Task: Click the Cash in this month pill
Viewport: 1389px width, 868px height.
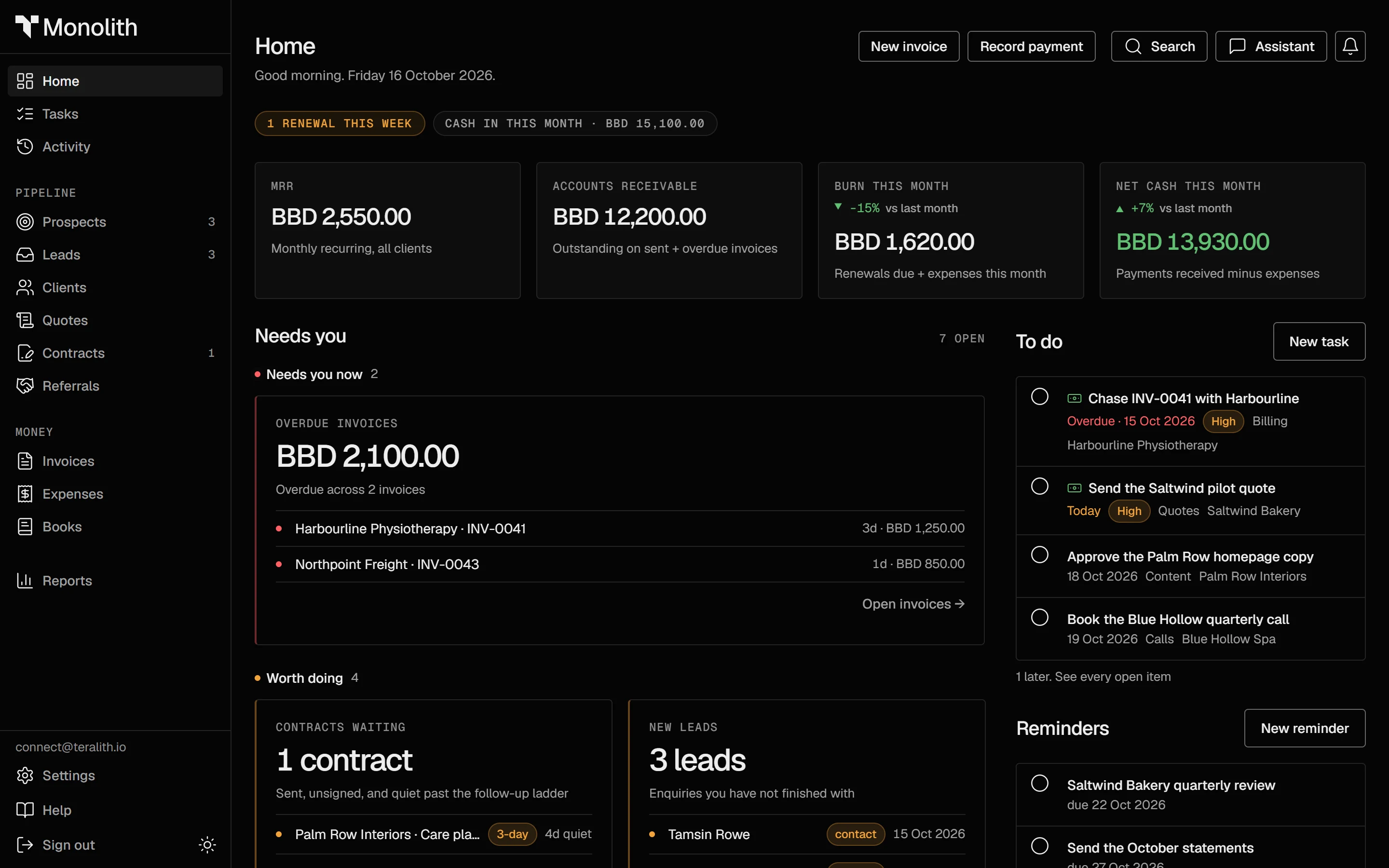Action: click(574, 123)
